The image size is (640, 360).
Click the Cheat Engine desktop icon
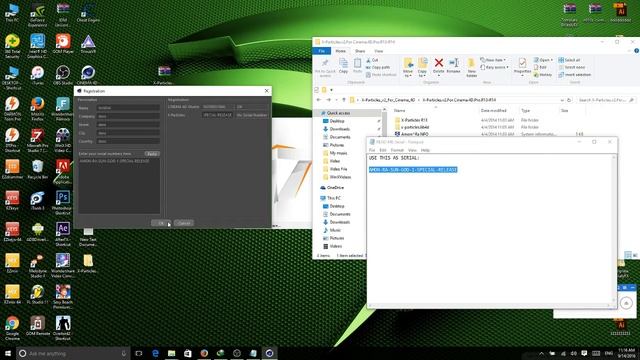click(x=88, y=13)
